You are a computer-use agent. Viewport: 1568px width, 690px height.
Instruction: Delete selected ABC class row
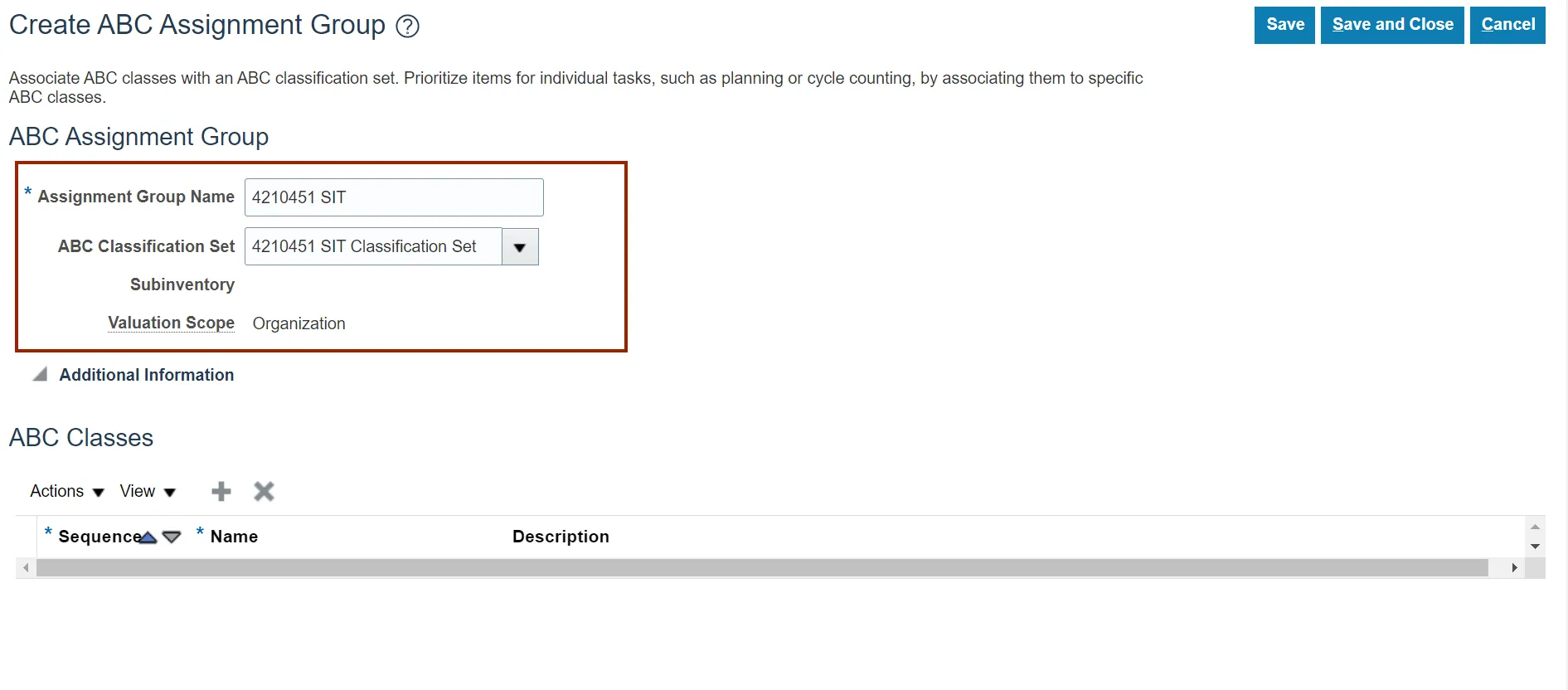coord(264,492)
